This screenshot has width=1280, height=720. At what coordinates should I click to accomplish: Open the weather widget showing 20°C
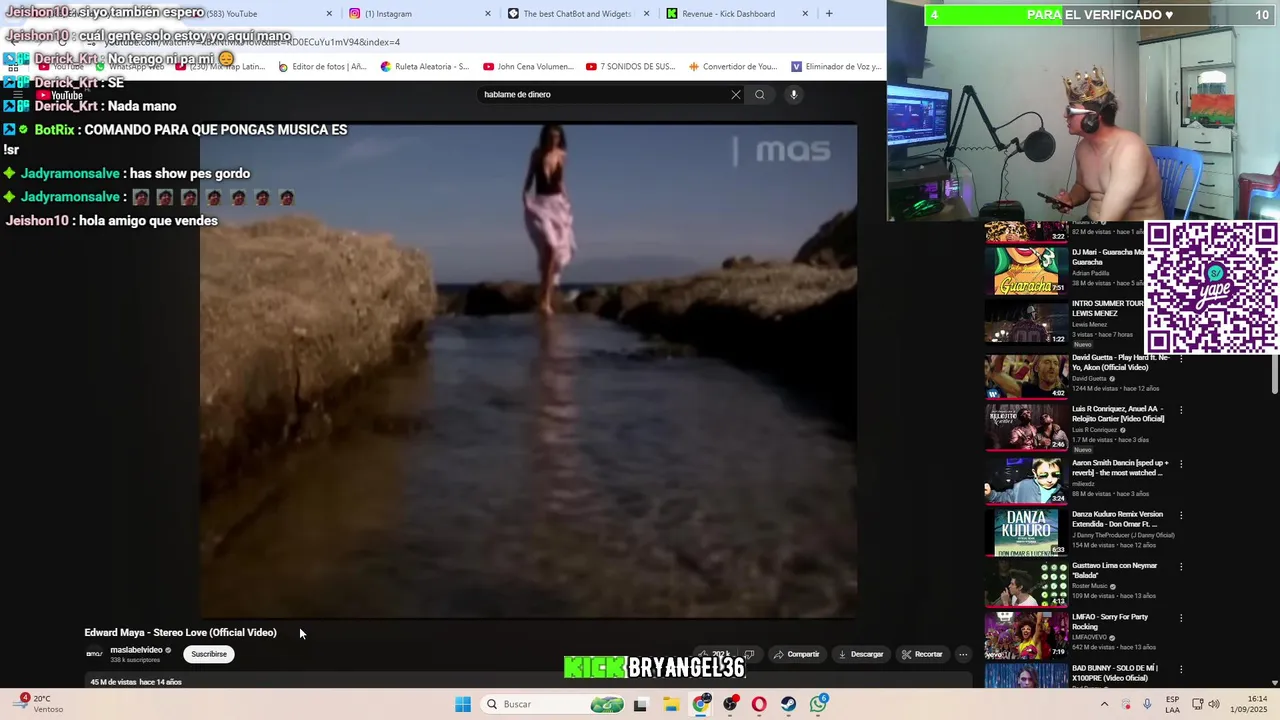(38, 704)
